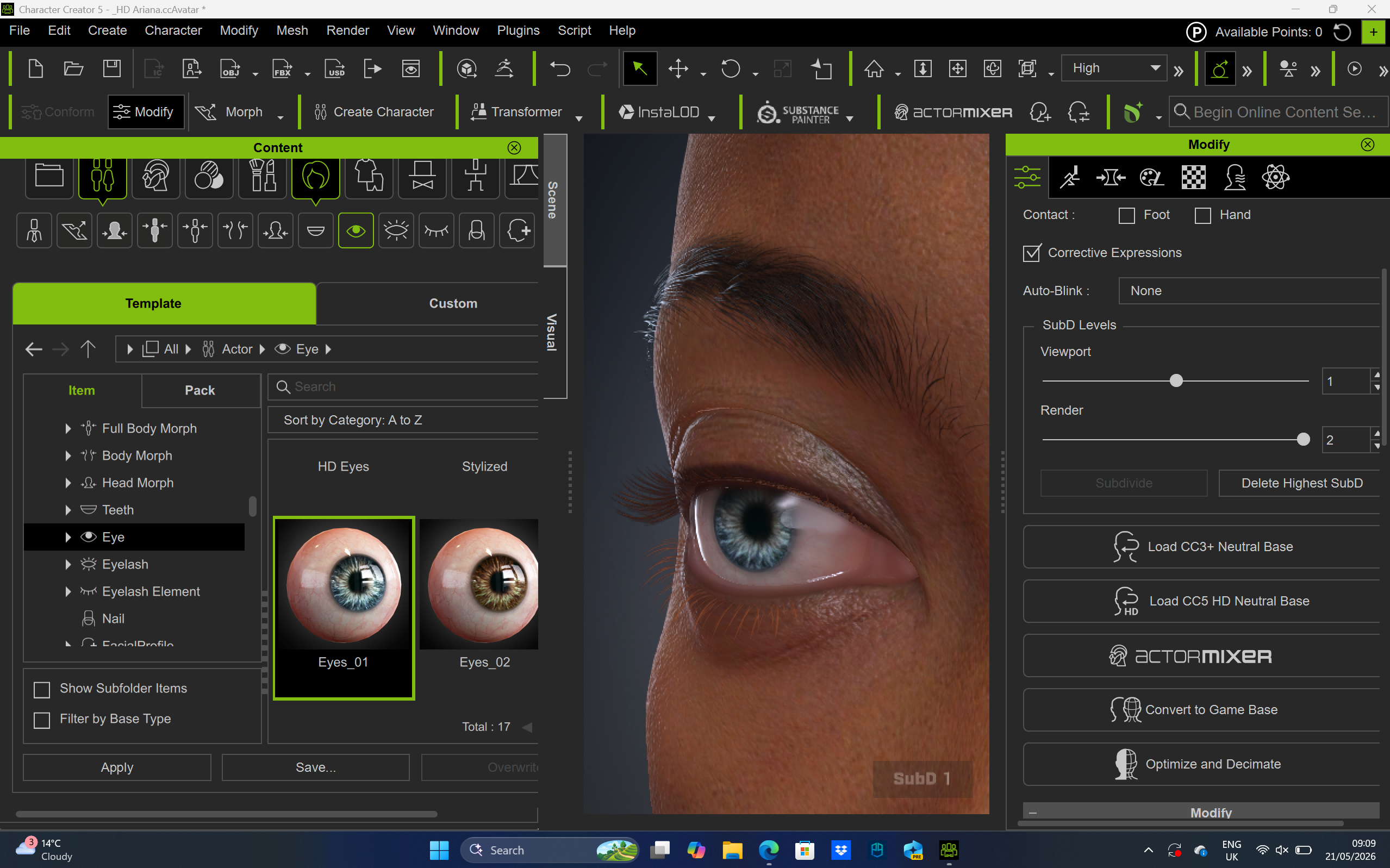Screen dimensions: 1390x868
Task: Open the Character menu
Action: click(x=173, y=30)
